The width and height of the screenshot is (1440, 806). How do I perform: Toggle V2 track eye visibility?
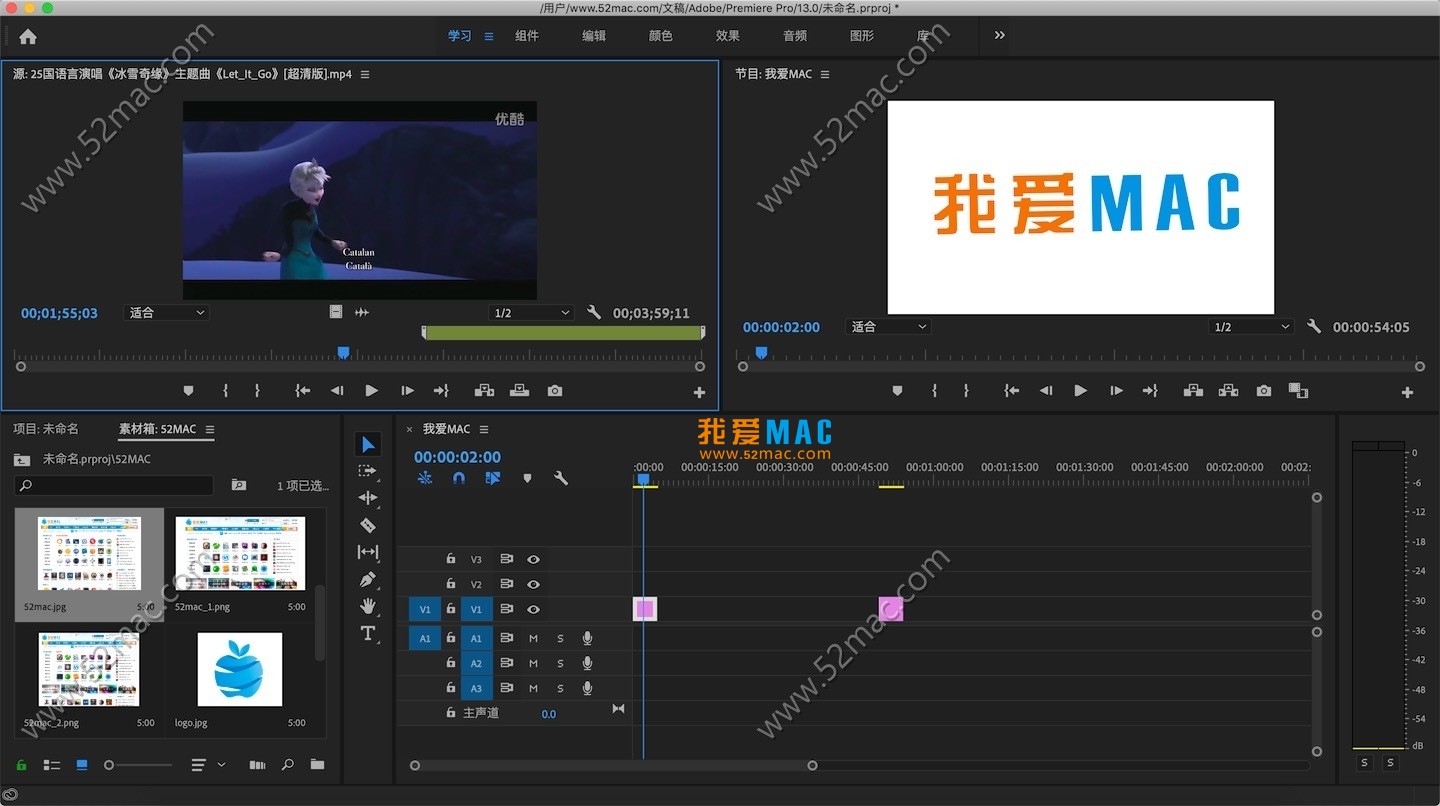pyautogui.click(x=533, y=584)
